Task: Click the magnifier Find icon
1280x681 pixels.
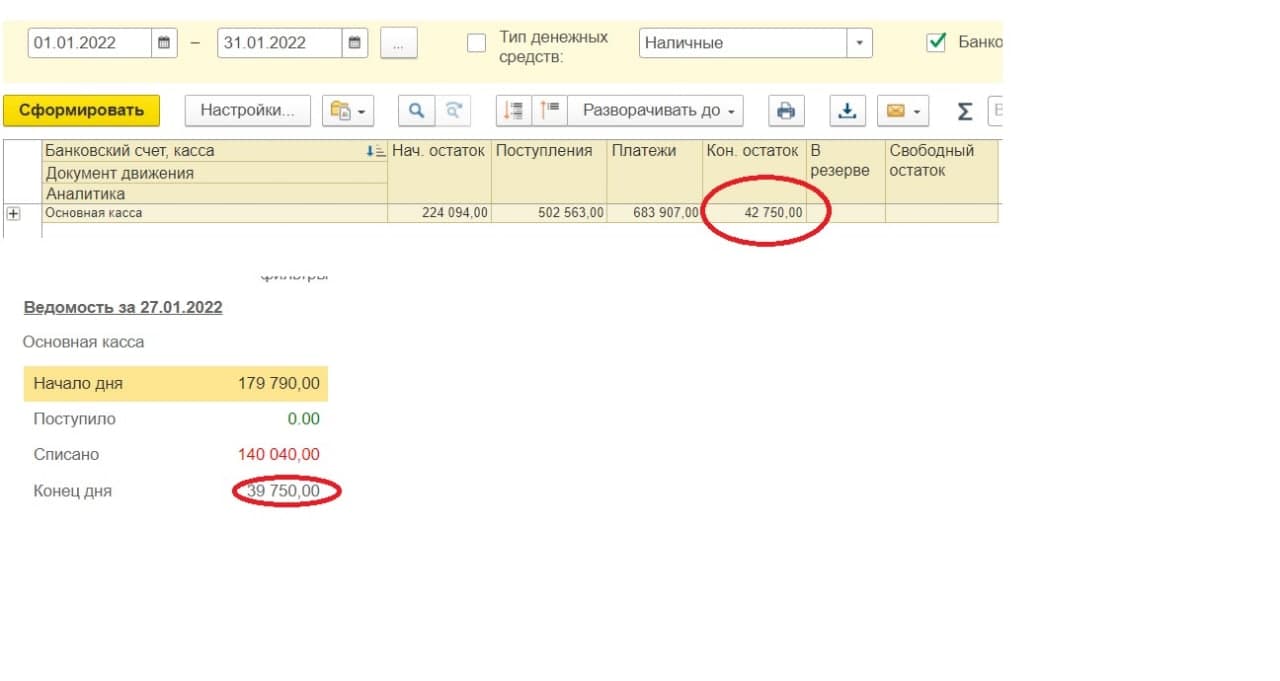Action: coord(416,111)
